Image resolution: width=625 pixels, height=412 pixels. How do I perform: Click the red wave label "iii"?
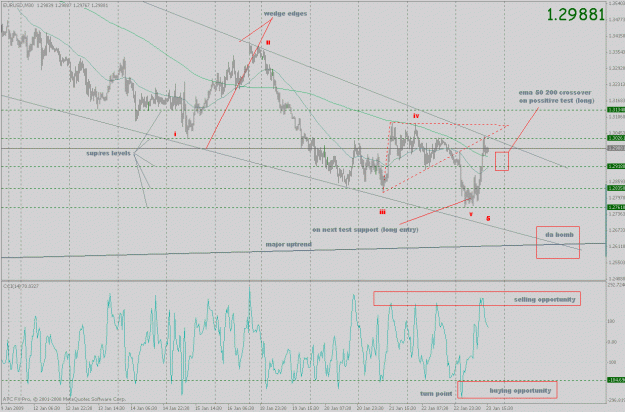point(382,212)
